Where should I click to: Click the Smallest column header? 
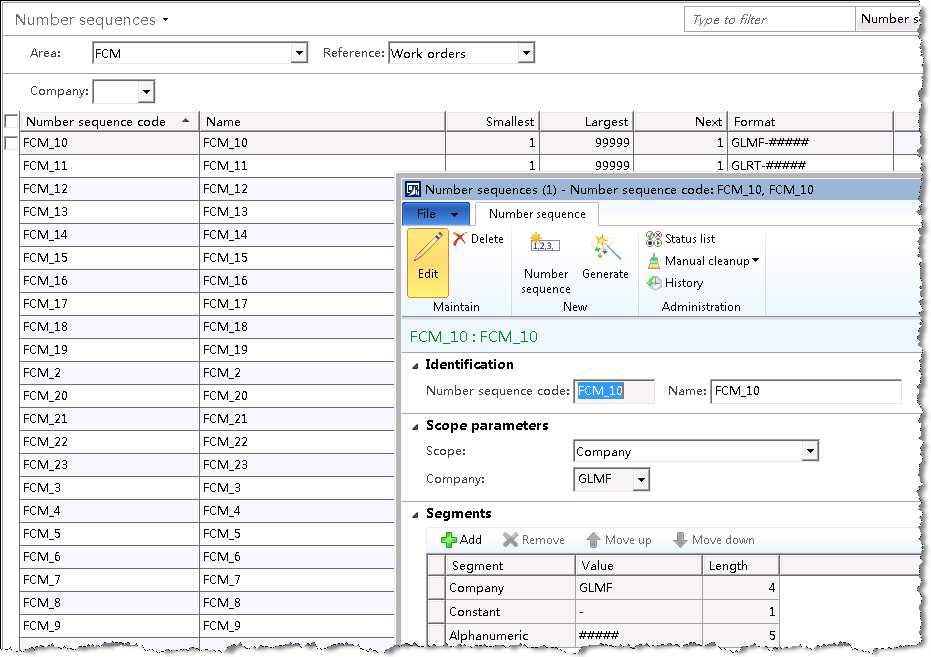[x=492, y=121]
